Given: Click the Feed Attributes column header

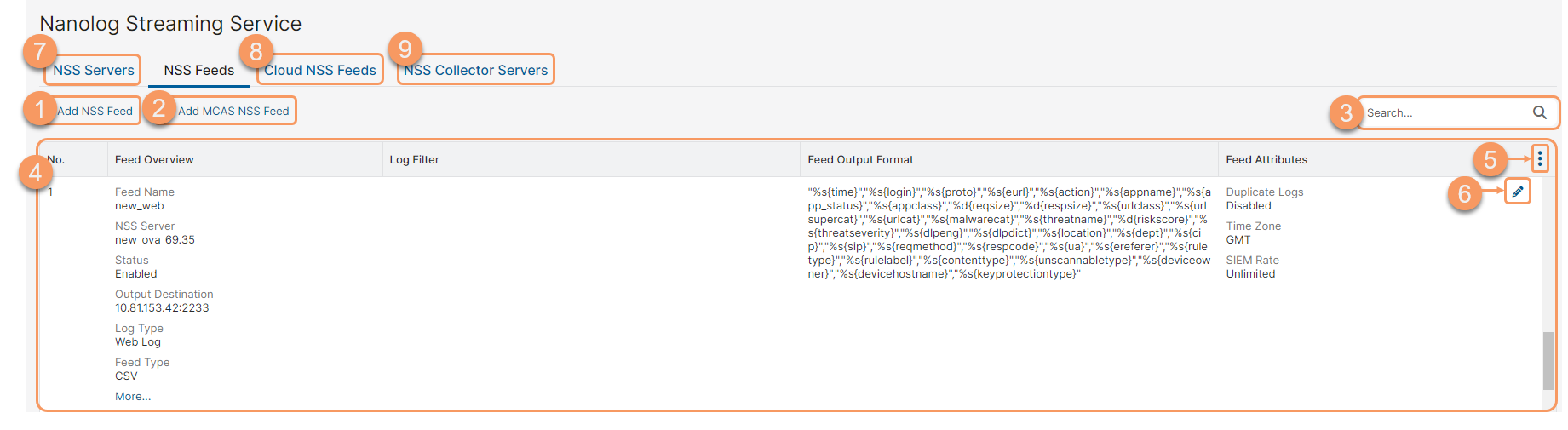Looking at the screenshot, I should (1266, 159).
